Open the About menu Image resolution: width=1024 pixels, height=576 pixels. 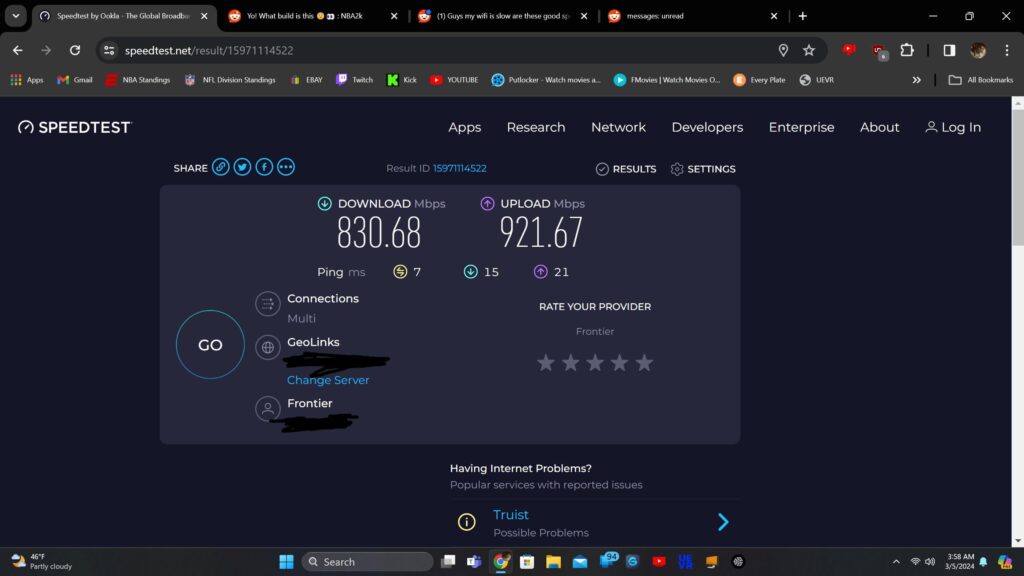[879, 127]
